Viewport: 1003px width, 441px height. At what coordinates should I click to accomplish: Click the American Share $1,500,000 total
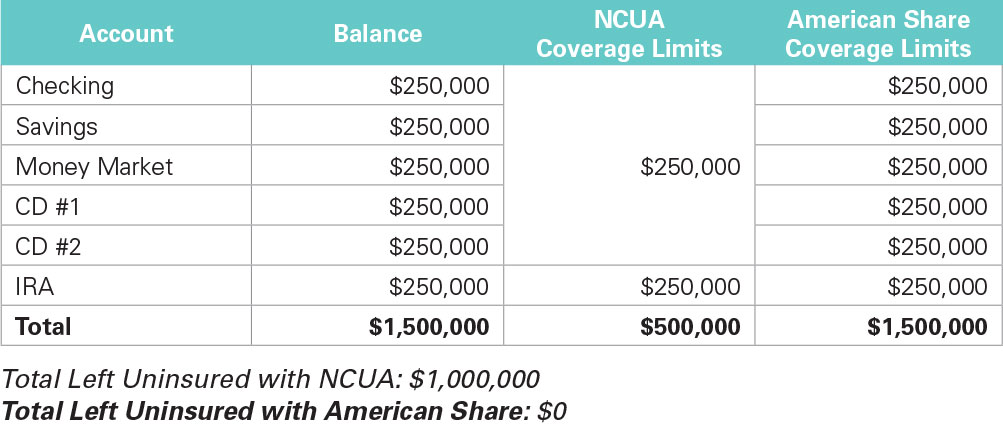928,327
